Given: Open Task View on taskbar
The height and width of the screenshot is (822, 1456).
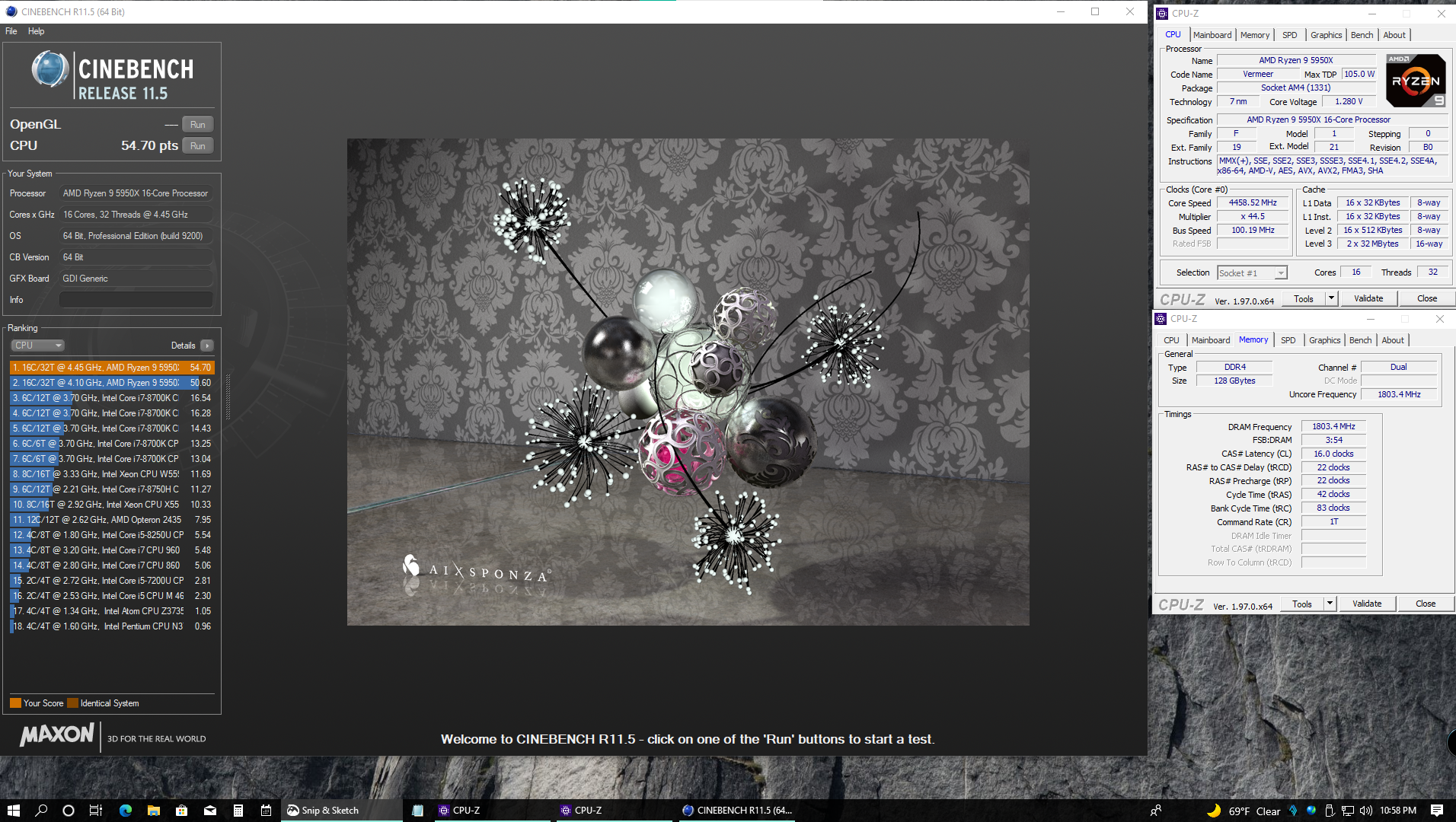Looking at the screenshot, I should [x=96, y=811].
